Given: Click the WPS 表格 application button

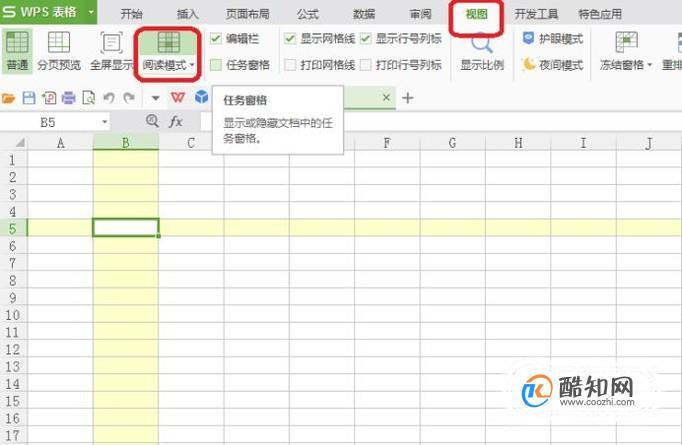Looking at the screenshot, I should pyautogui.click(x=49, y=12).
